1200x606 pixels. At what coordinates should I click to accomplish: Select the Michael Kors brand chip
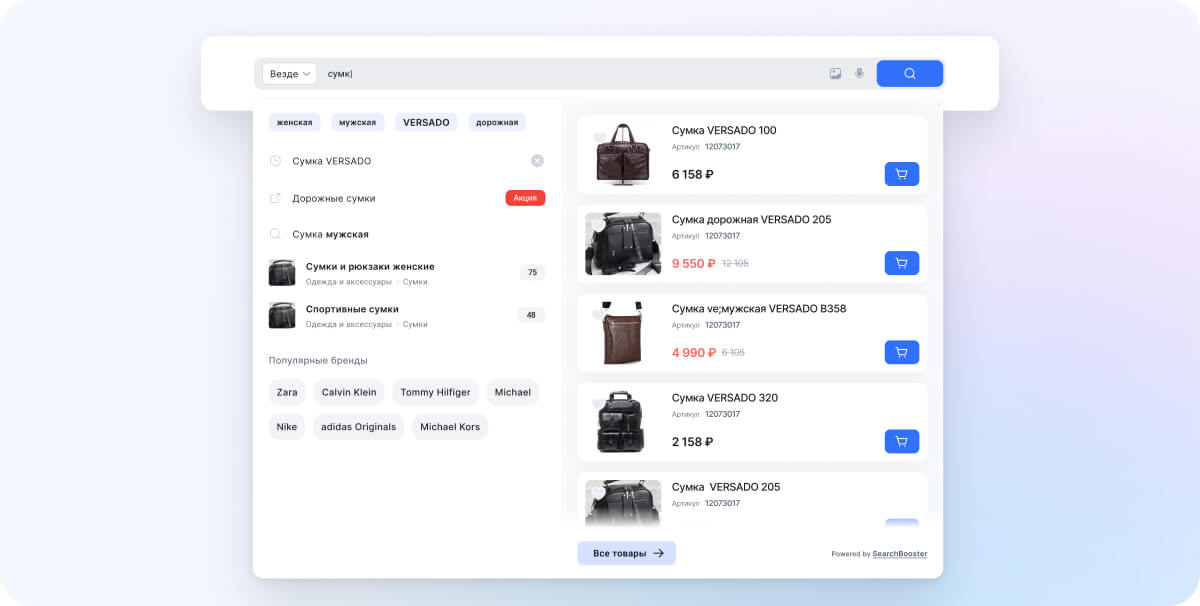pos(450,427)
